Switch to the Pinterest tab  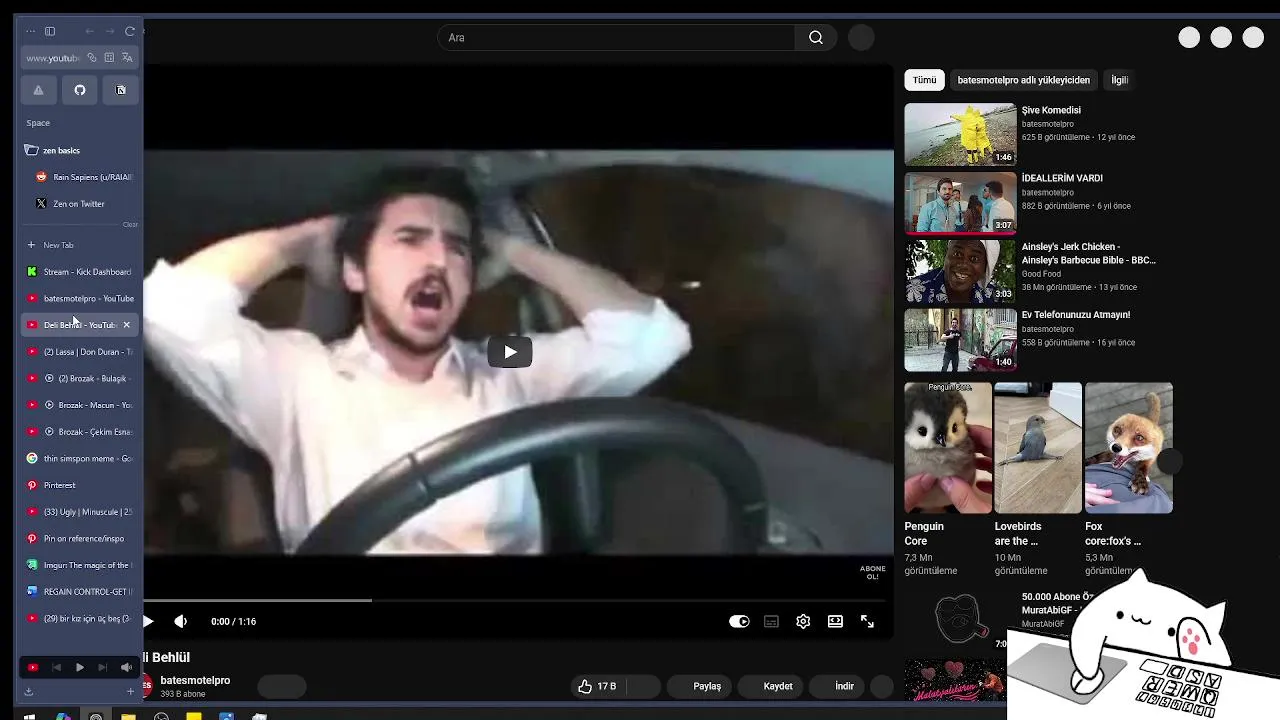(x=80, y=485)
